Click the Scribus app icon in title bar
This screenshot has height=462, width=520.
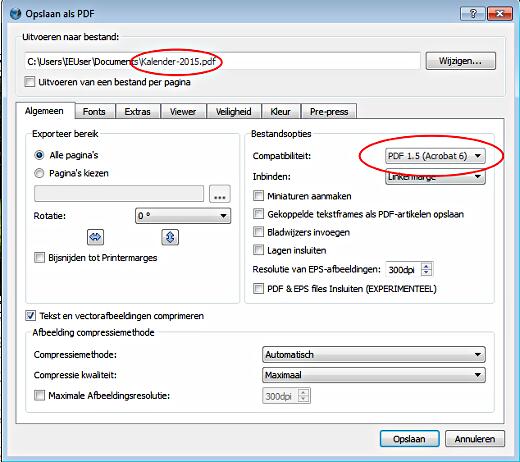(x=15, y=14)
